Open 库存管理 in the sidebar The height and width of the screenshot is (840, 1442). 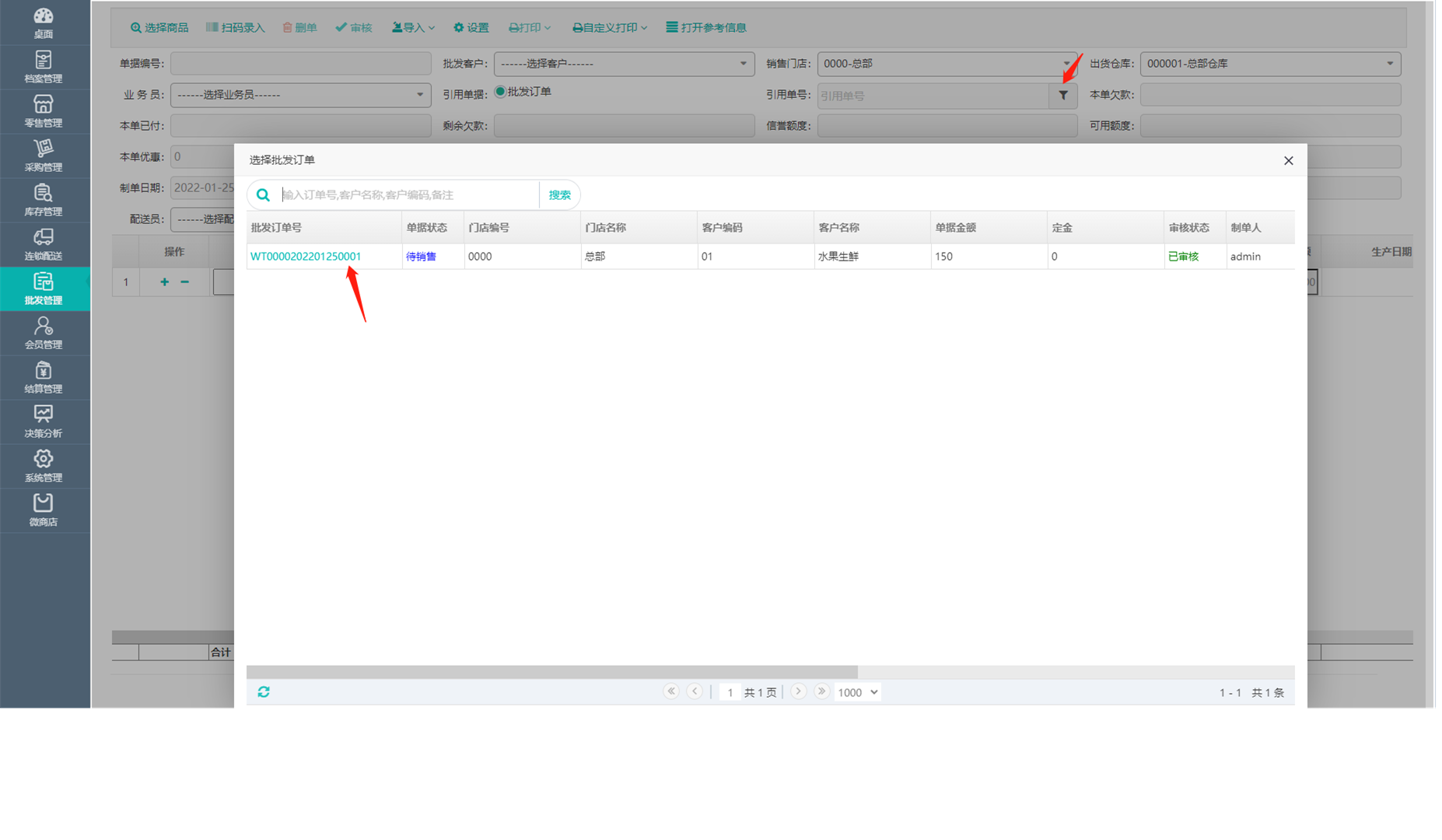(x=44, y=200)
